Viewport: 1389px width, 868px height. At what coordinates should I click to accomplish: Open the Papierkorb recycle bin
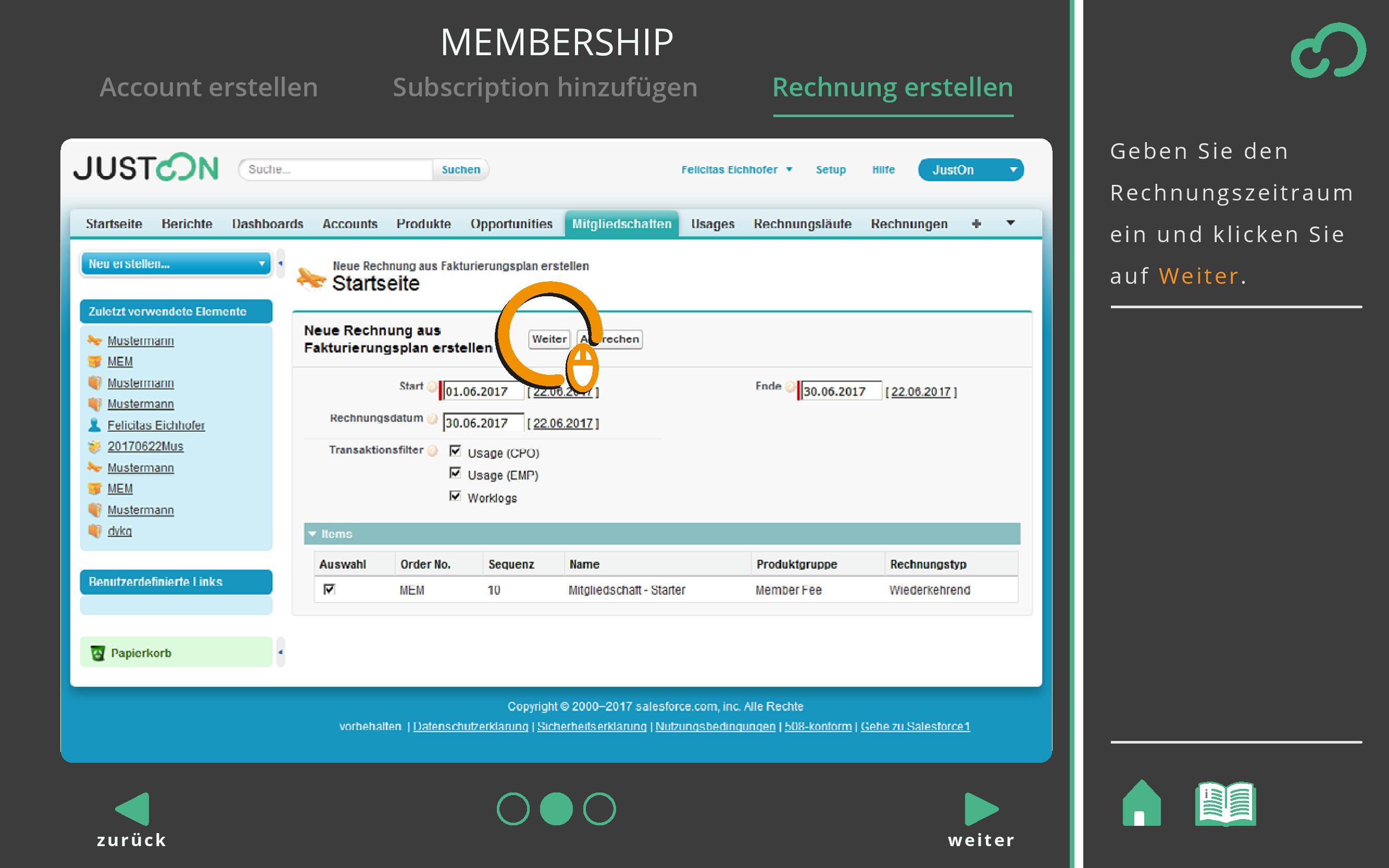point(141,653)
